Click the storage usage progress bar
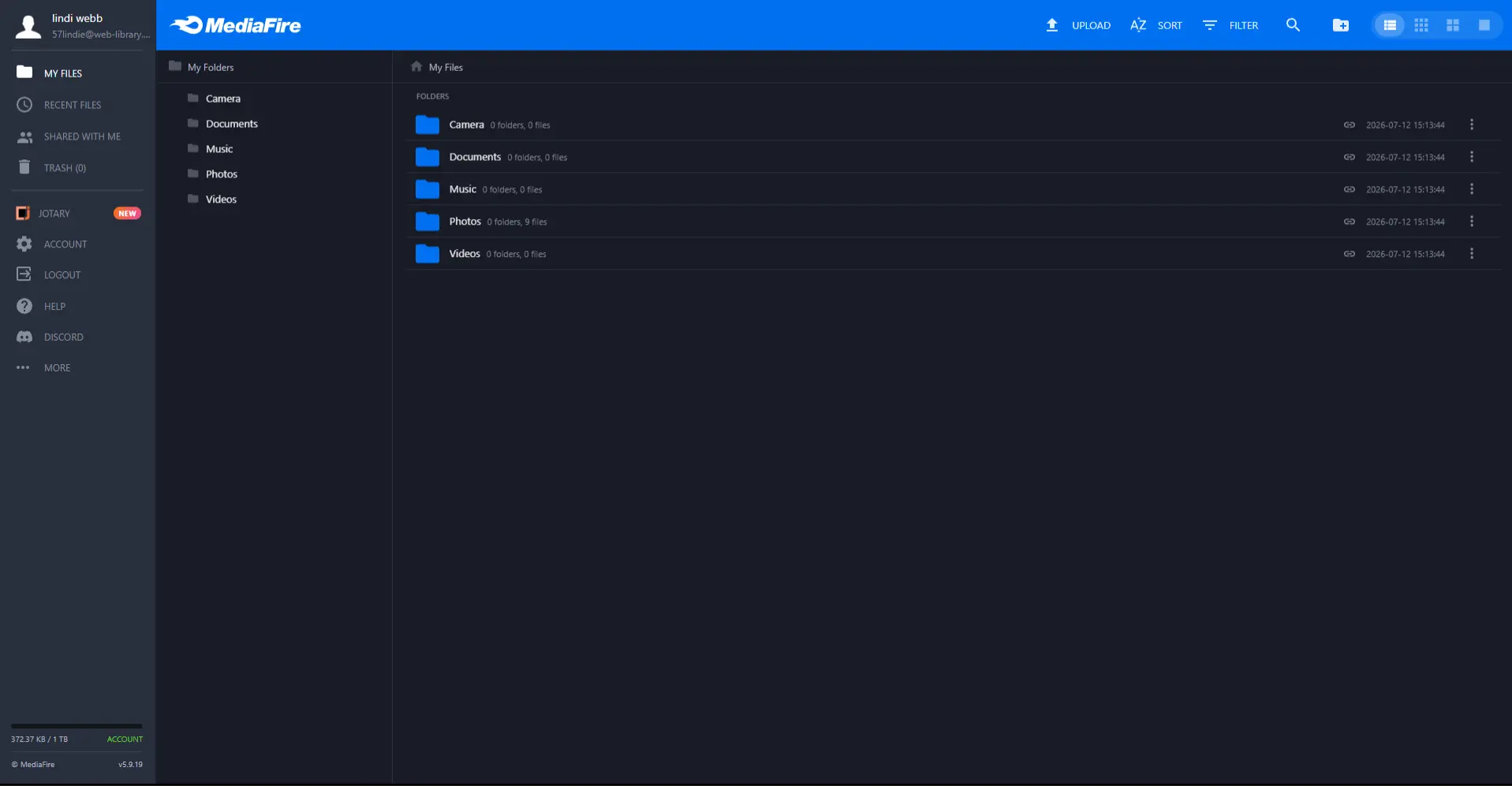 click(77, 726)
